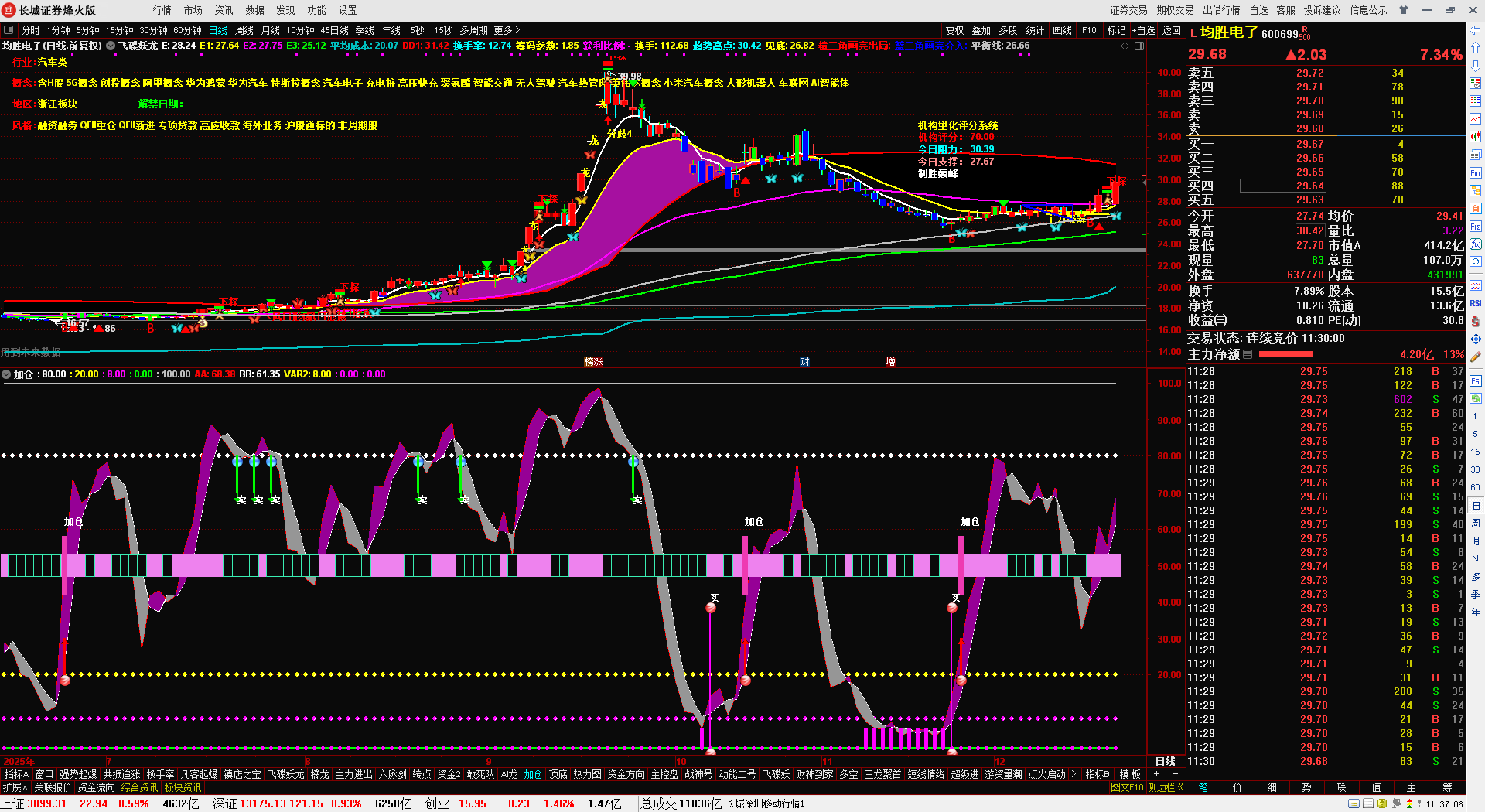The height and width of the screenshot is (812, 1485).
Task: Click the 叠加 overlay button
Action: click(981, 30)
